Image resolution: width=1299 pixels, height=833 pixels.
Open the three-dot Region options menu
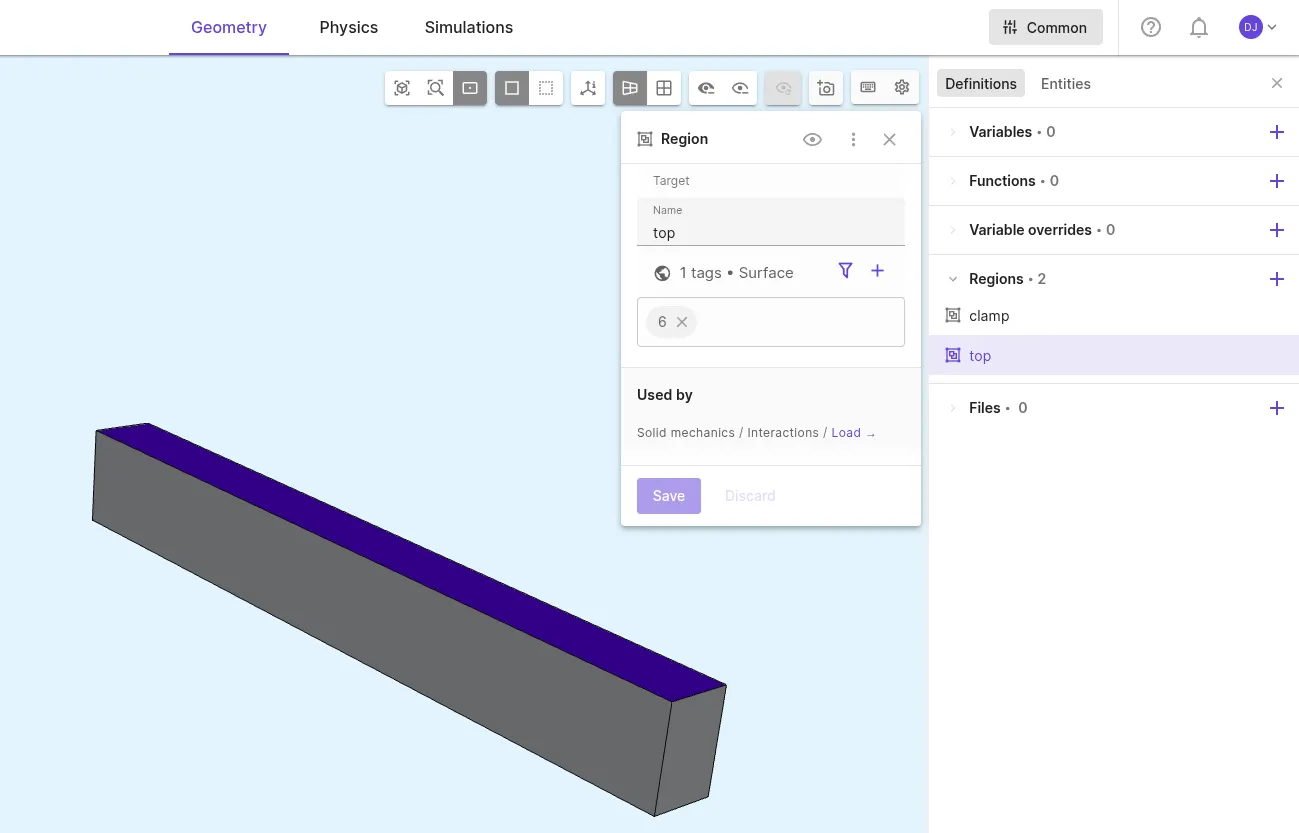(853, 140)
